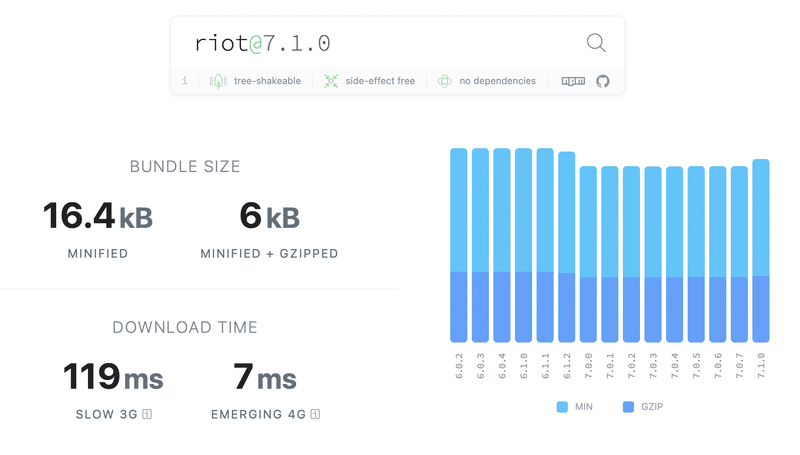800x455 pixels.
Task: Click the side-effect free arrows icon
Action: 331,81
